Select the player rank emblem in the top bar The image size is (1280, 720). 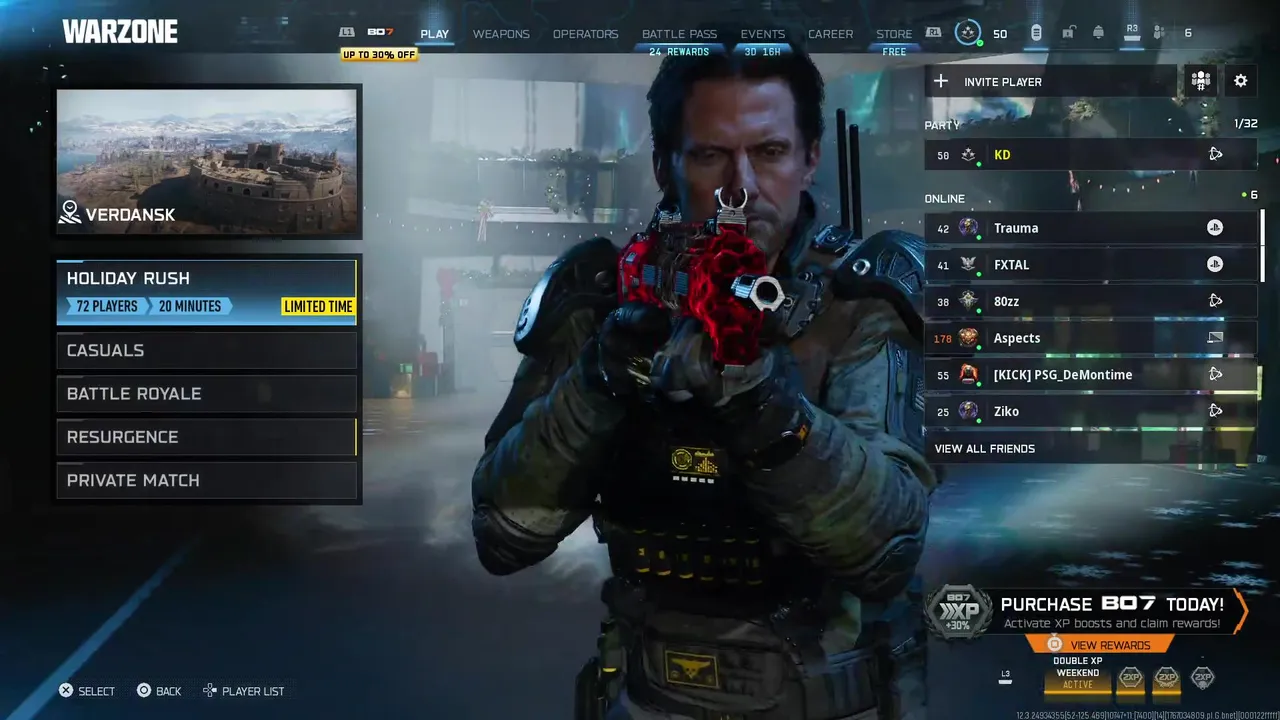pos(967,33)
